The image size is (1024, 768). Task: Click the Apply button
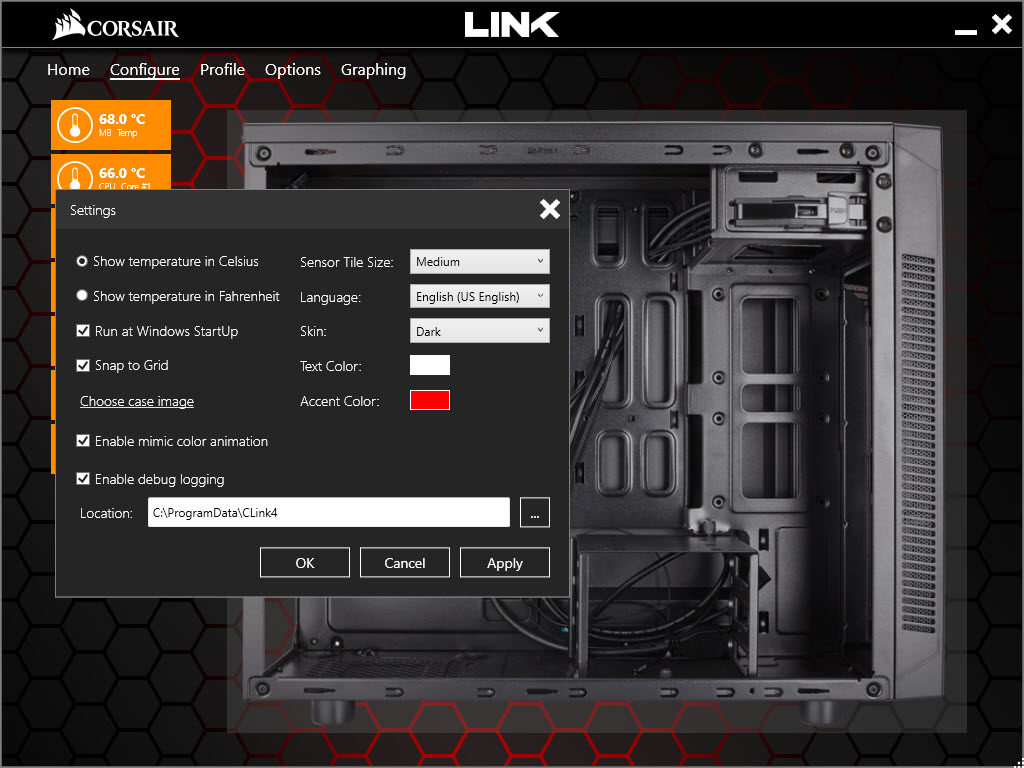505,562
